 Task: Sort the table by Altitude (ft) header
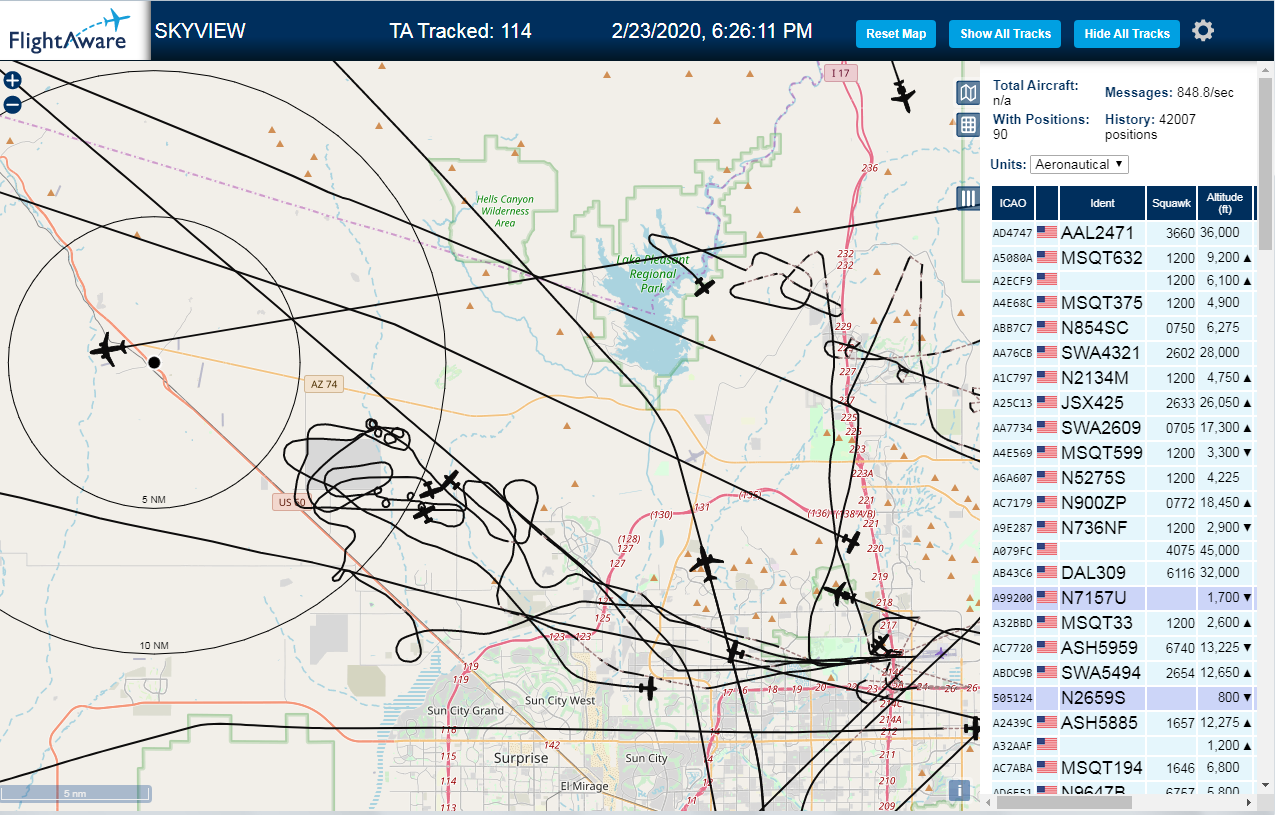click(1224, 203)
